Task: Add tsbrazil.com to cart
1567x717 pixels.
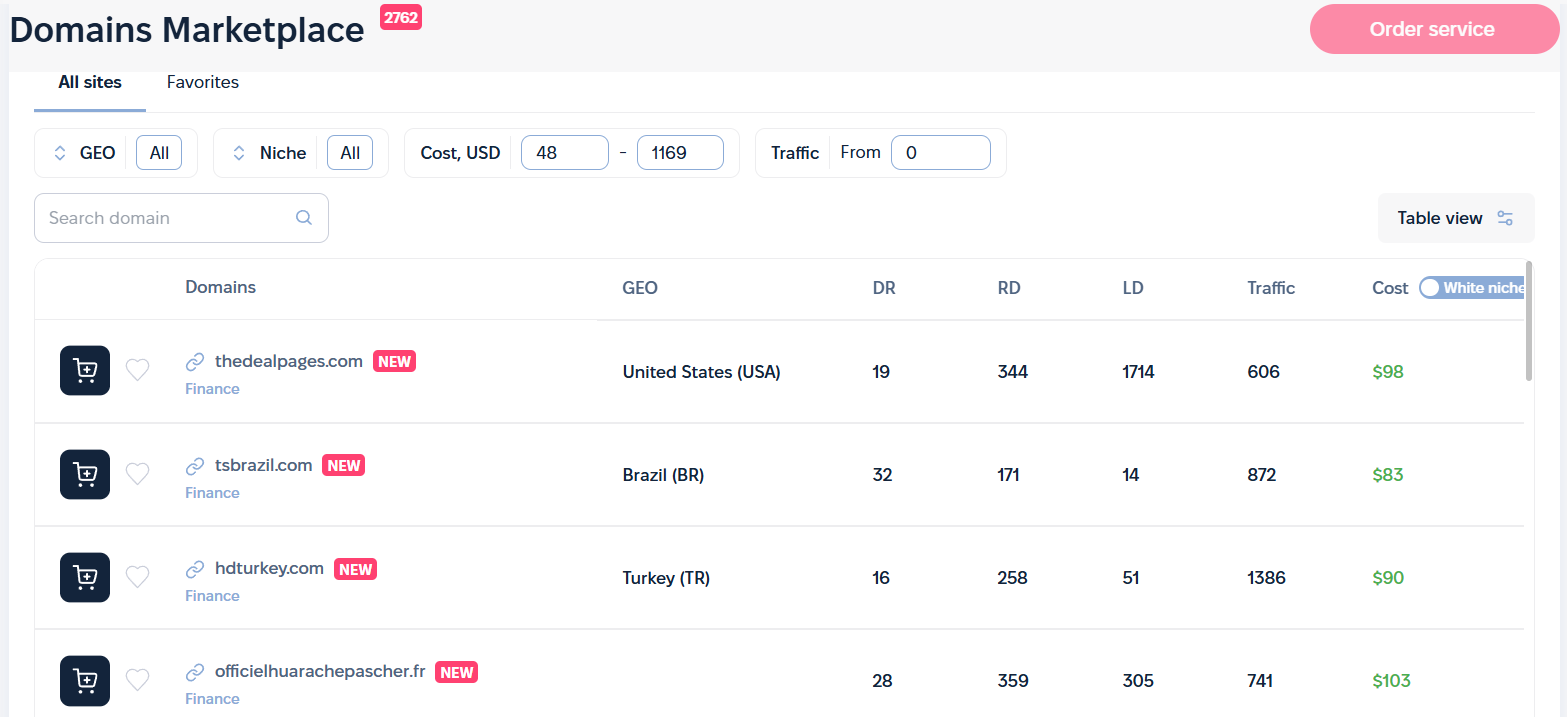Action: [x=85, y=474]
